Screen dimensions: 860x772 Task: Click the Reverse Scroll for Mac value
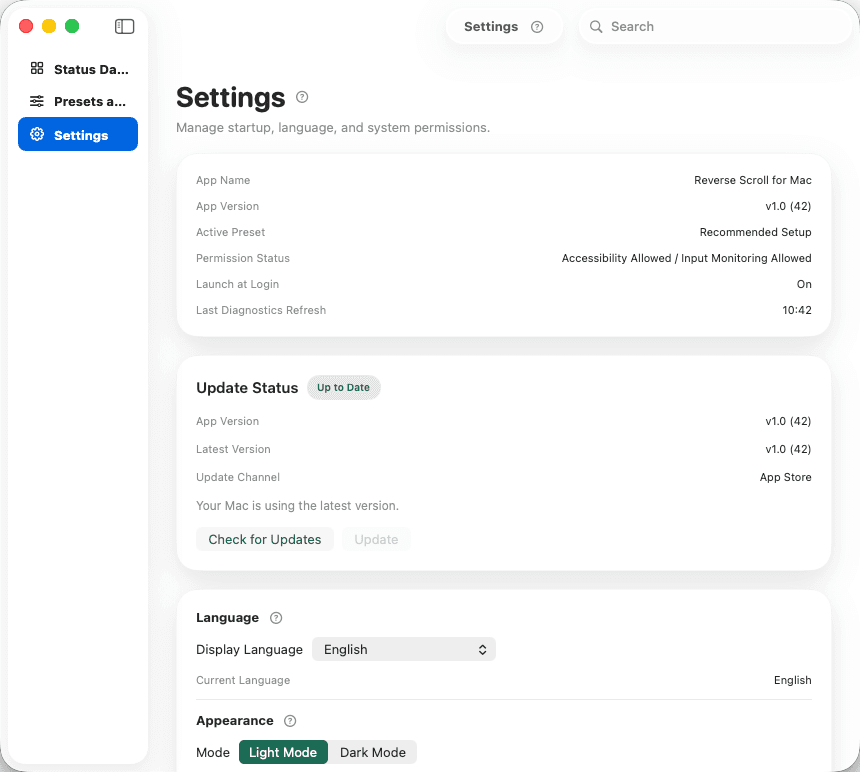tap(752, 180)
